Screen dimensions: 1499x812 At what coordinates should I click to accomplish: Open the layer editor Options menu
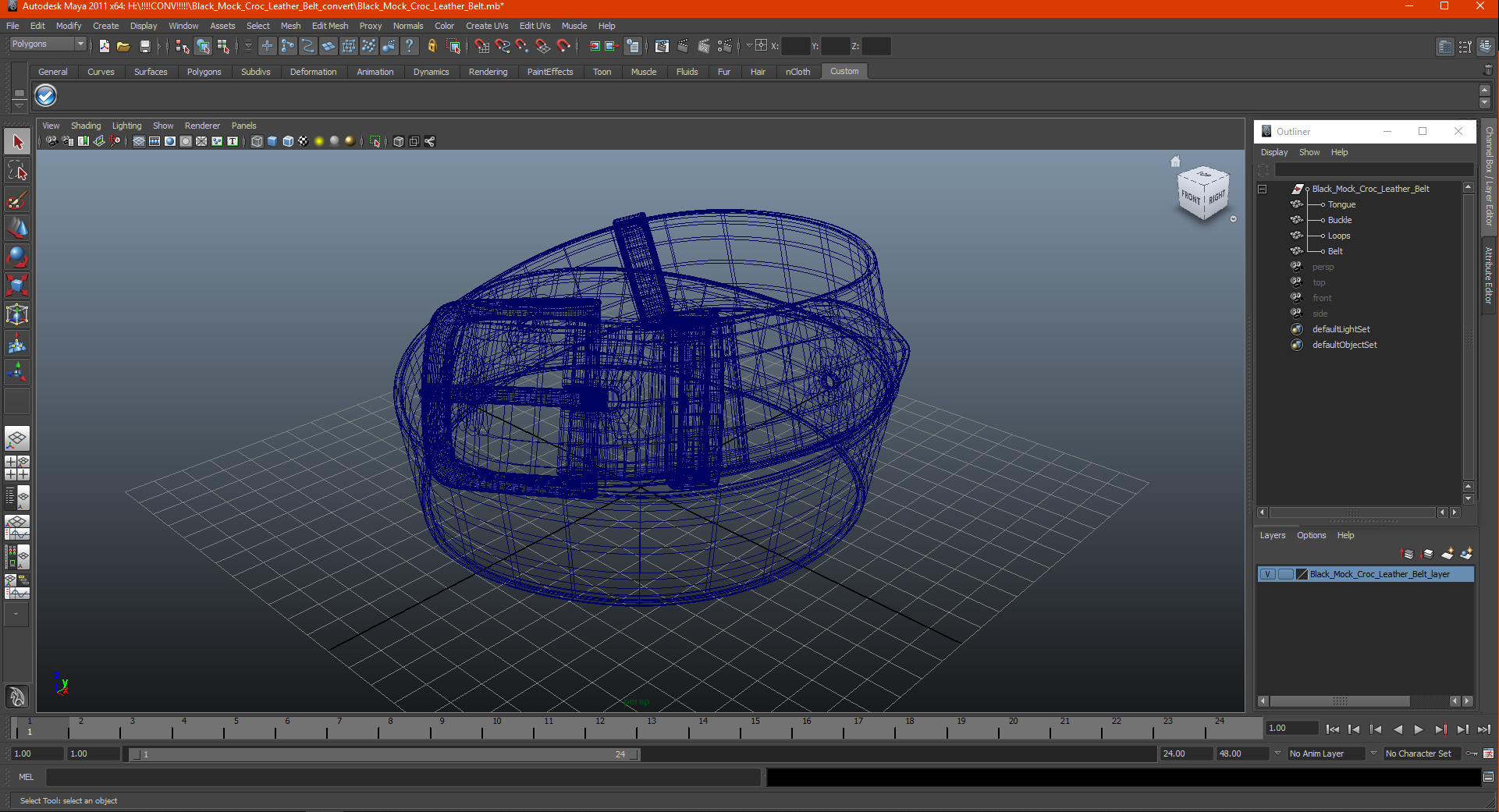(x=1311, y=535)
